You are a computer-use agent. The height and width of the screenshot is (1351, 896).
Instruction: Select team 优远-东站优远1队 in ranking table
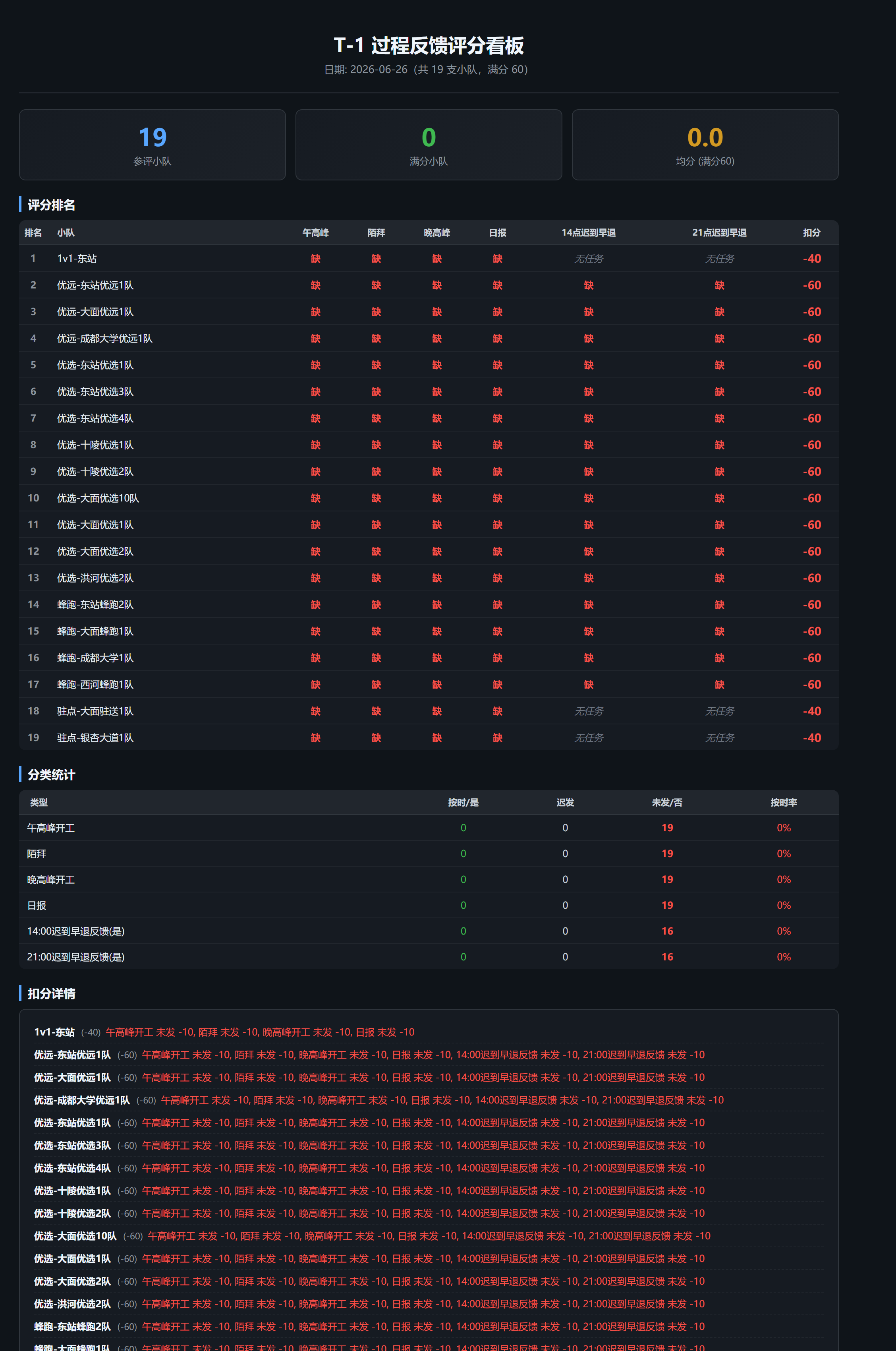[x=95, y=285]
